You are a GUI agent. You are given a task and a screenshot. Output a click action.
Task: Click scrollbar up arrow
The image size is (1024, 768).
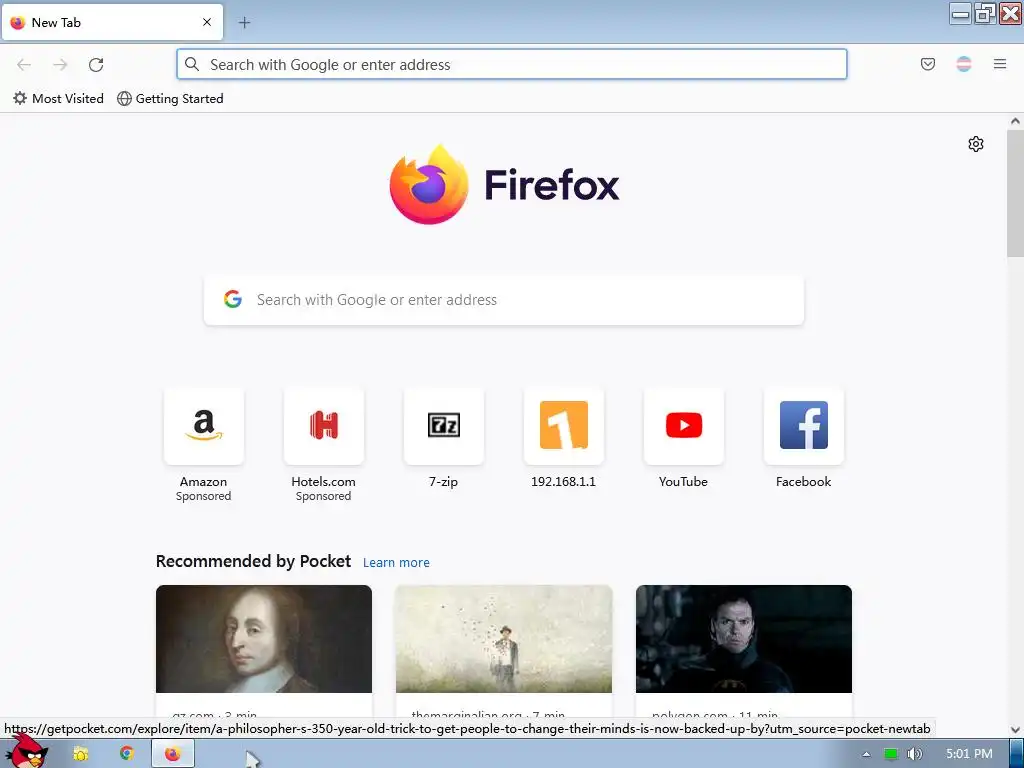(1015, 121)
